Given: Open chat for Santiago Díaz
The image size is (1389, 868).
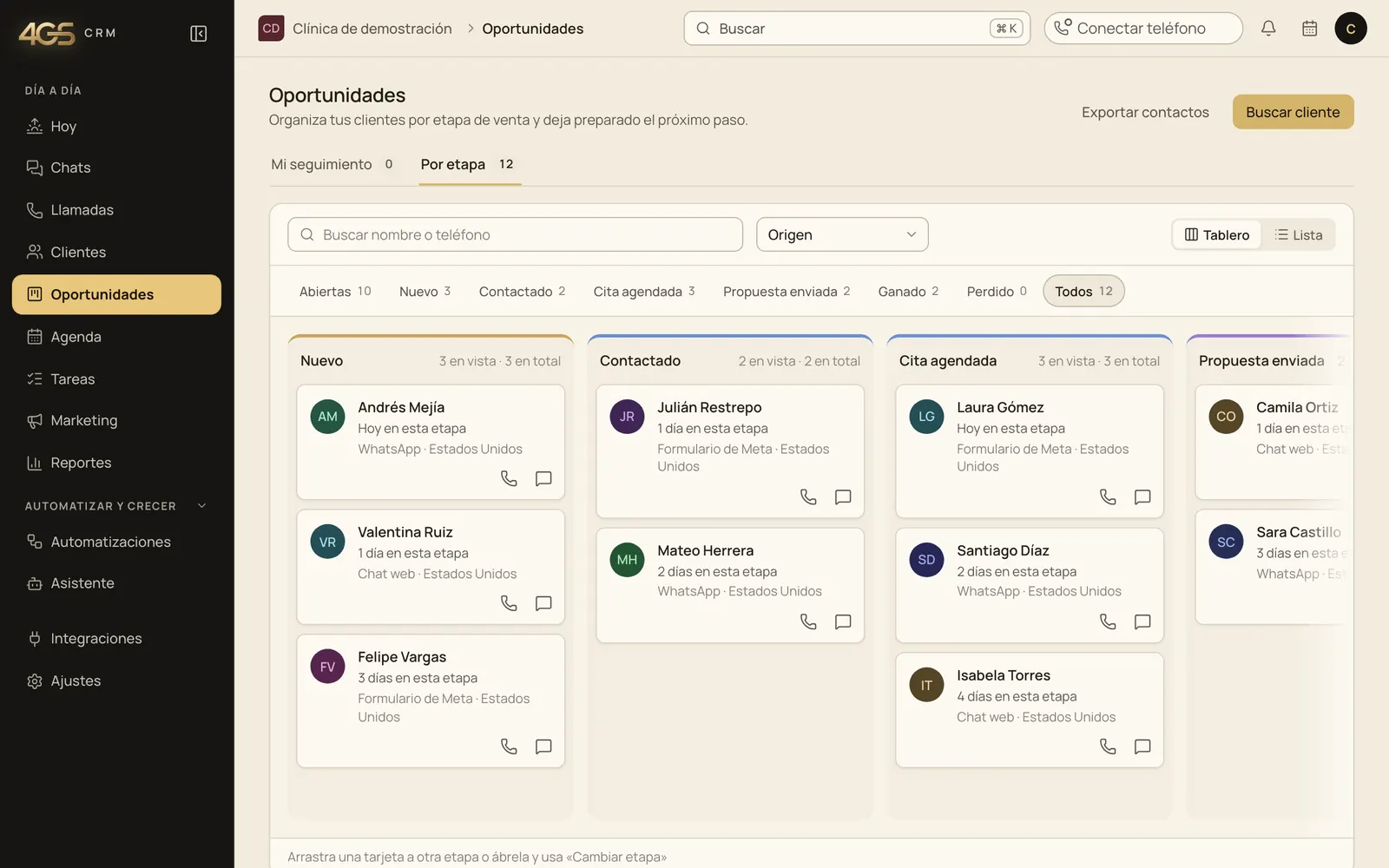Looking at the screenshot, I should [1142, 621].
